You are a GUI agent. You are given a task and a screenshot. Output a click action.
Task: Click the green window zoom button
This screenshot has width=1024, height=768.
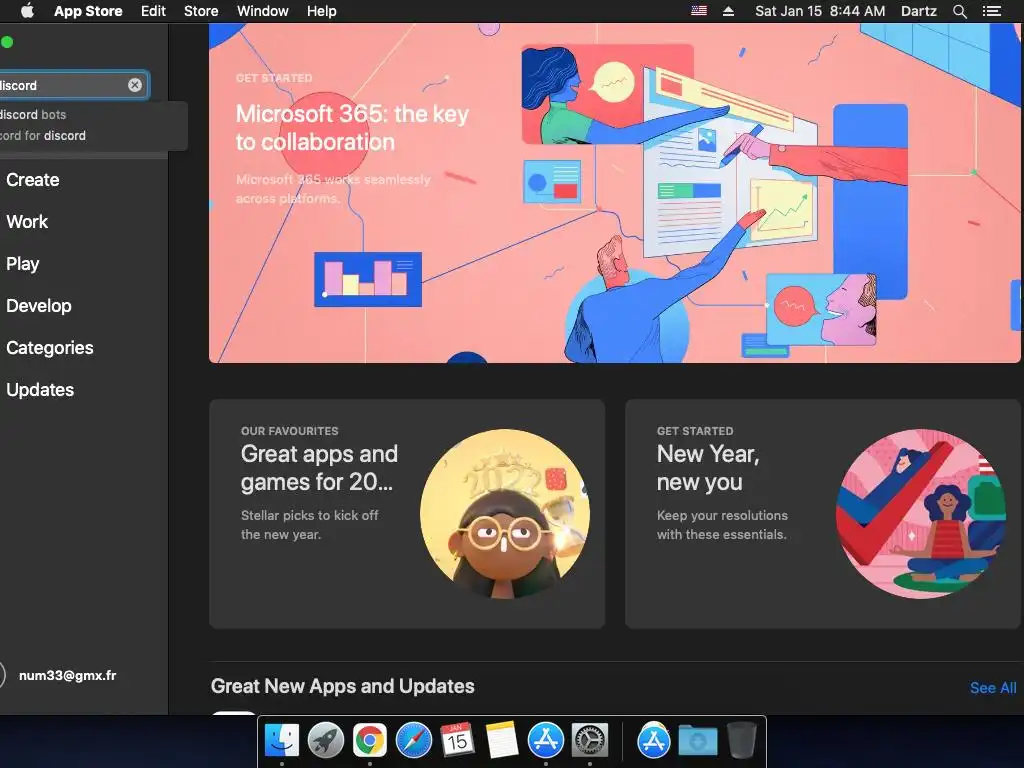pos(7,42)
